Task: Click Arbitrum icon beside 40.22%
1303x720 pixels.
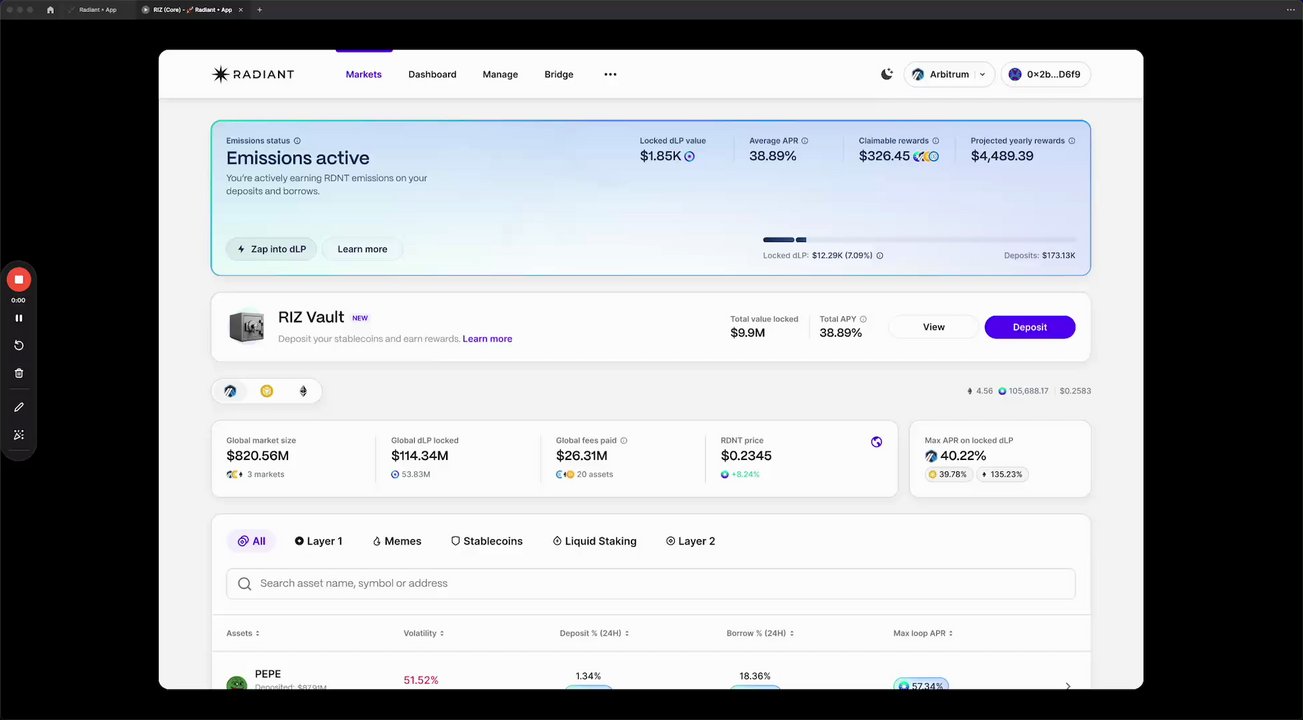Action: pos(931,456)
